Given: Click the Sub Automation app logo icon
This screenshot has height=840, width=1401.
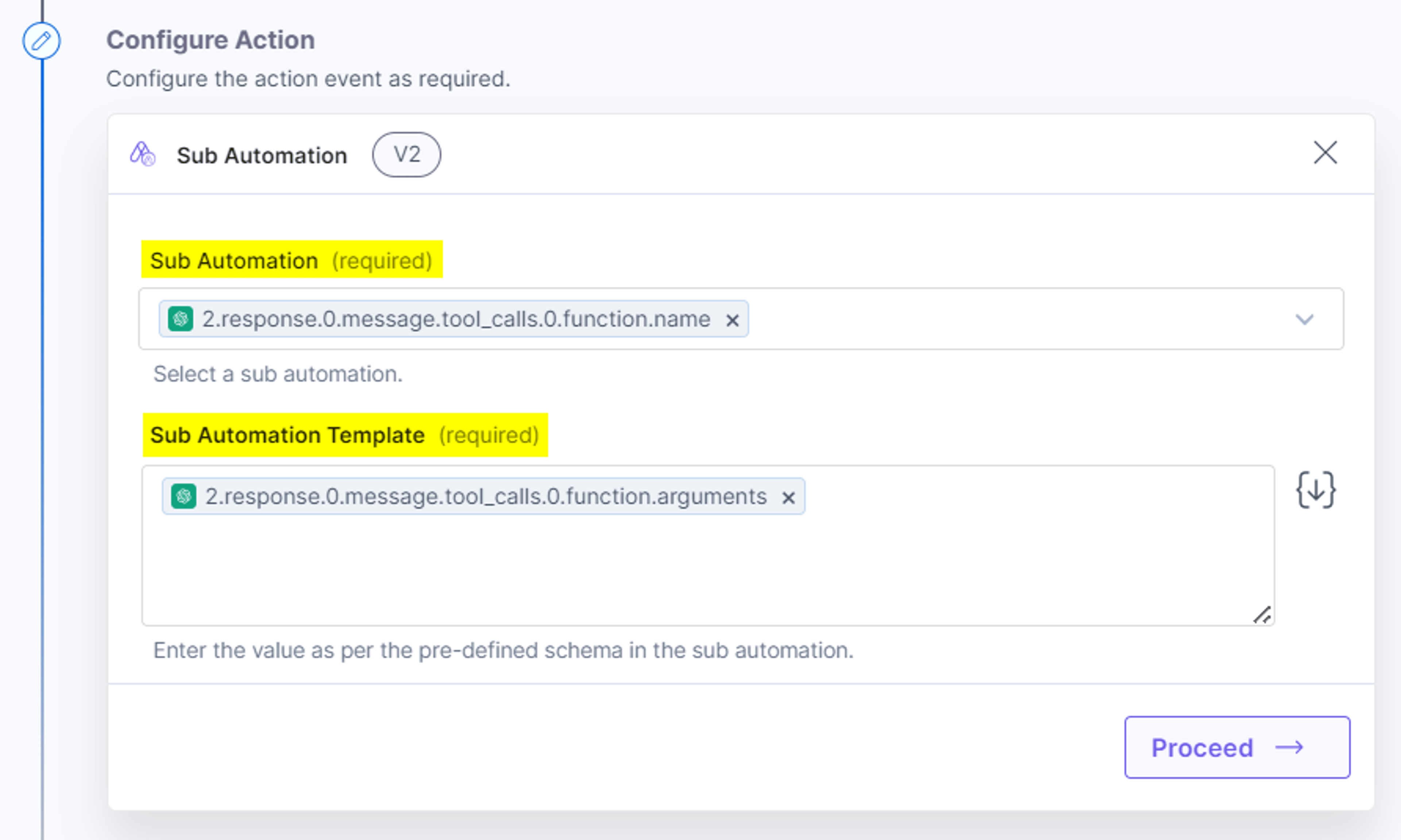Looking at the screenshot, I should (x=142, y=154).
